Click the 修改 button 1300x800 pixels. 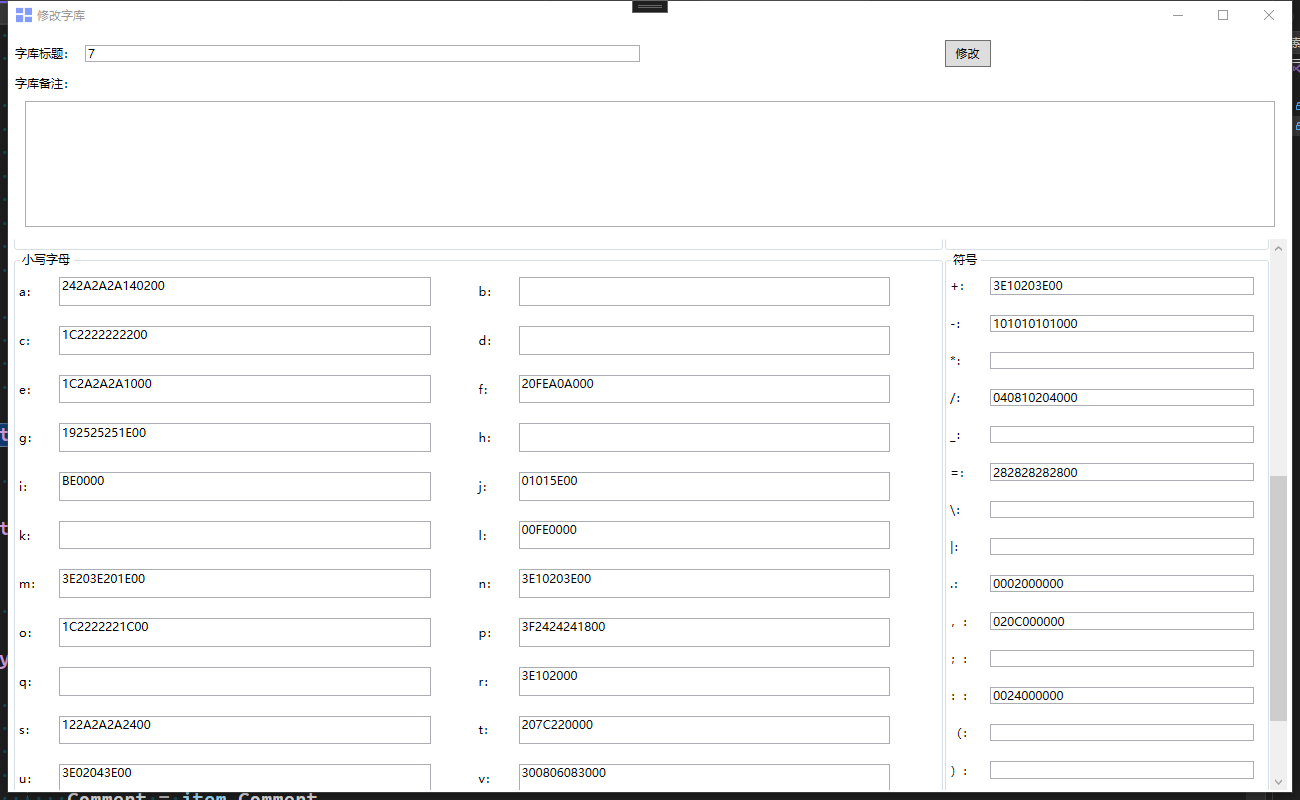click(x=967, y=53)
